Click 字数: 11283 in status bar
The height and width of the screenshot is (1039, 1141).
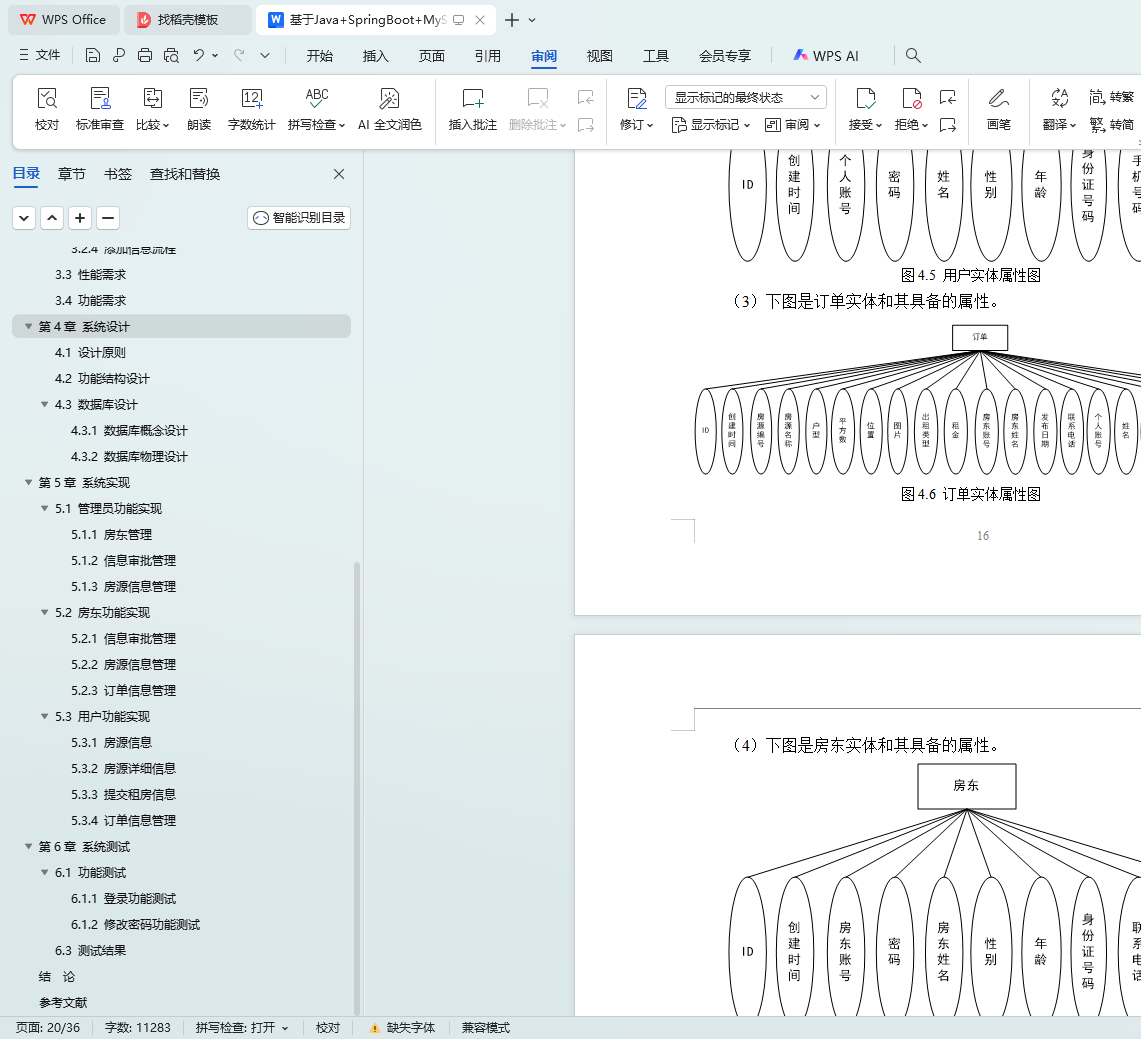click(x=138, y=1027)
